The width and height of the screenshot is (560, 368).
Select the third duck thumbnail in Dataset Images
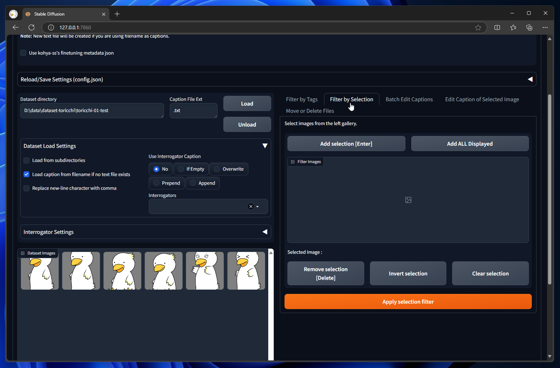tap(122, 270)
